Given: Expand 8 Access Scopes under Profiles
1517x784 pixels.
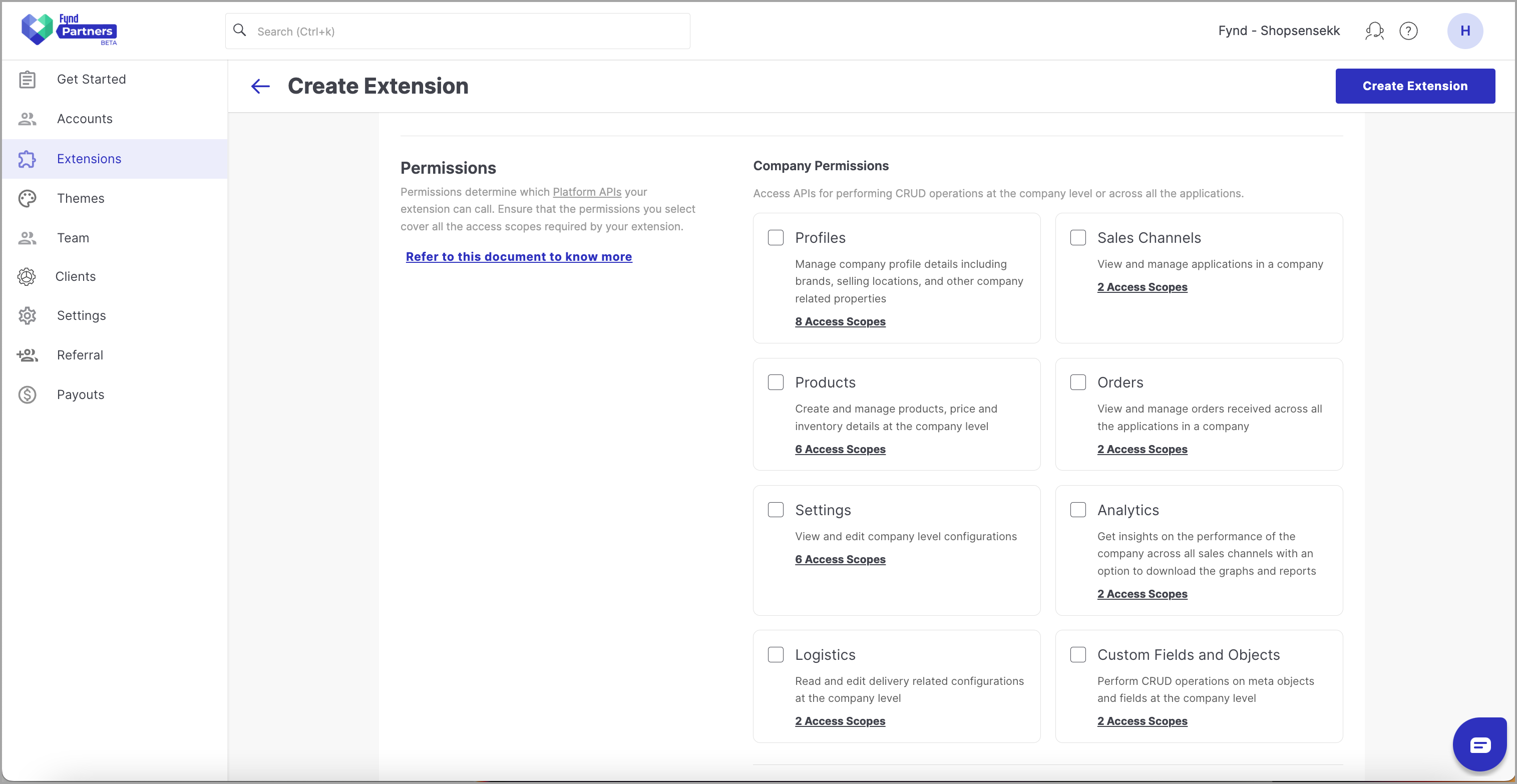Looking at the screenshot, I should click(x=840, y=321).
